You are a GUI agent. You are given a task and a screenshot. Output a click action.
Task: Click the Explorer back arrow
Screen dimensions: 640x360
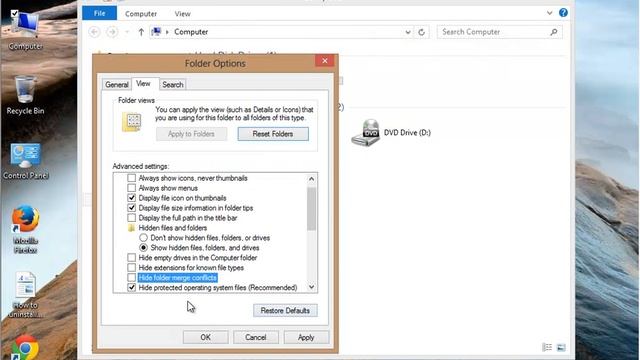point(94,32)
